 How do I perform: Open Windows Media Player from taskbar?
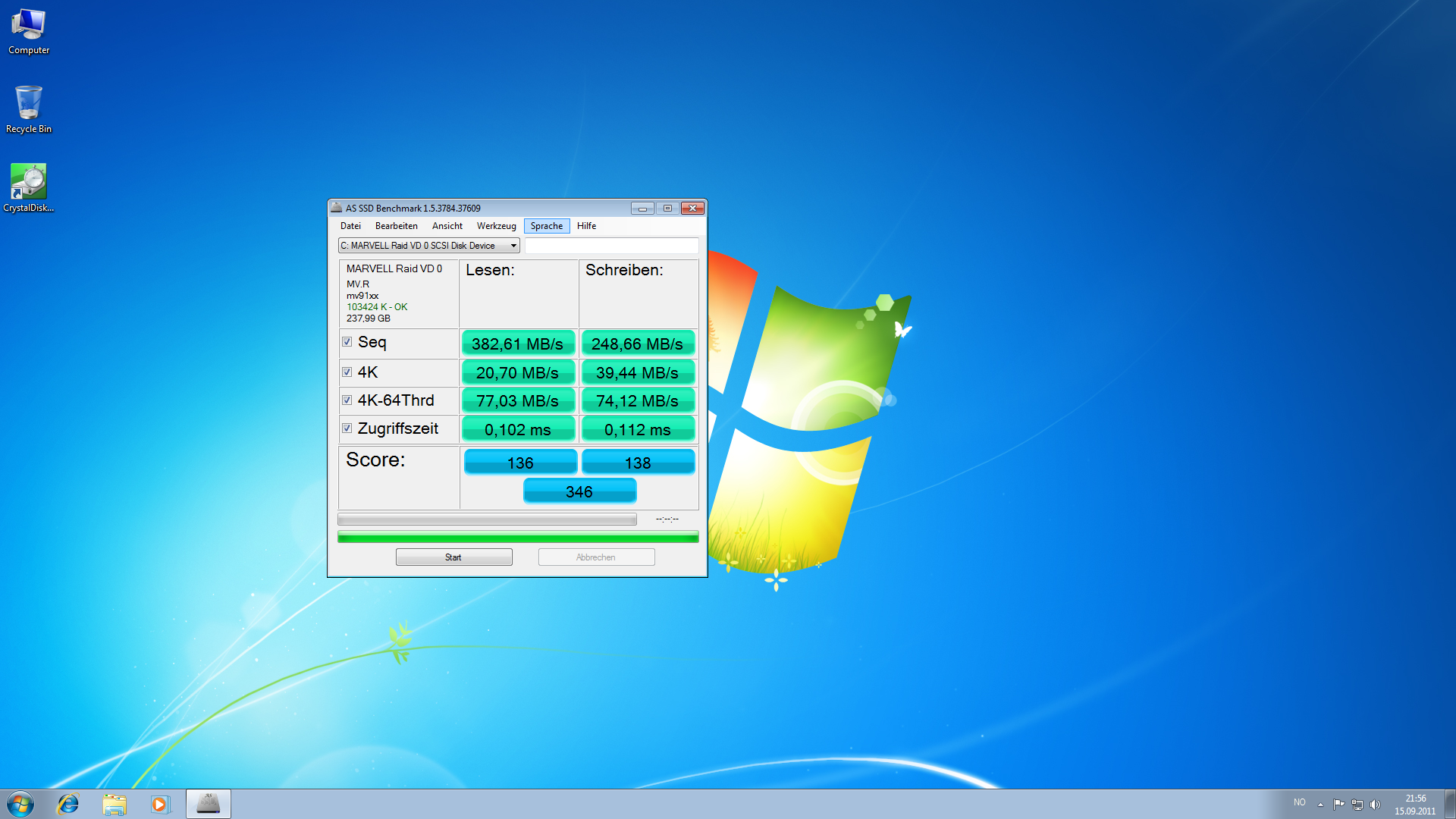click(160, 804)
